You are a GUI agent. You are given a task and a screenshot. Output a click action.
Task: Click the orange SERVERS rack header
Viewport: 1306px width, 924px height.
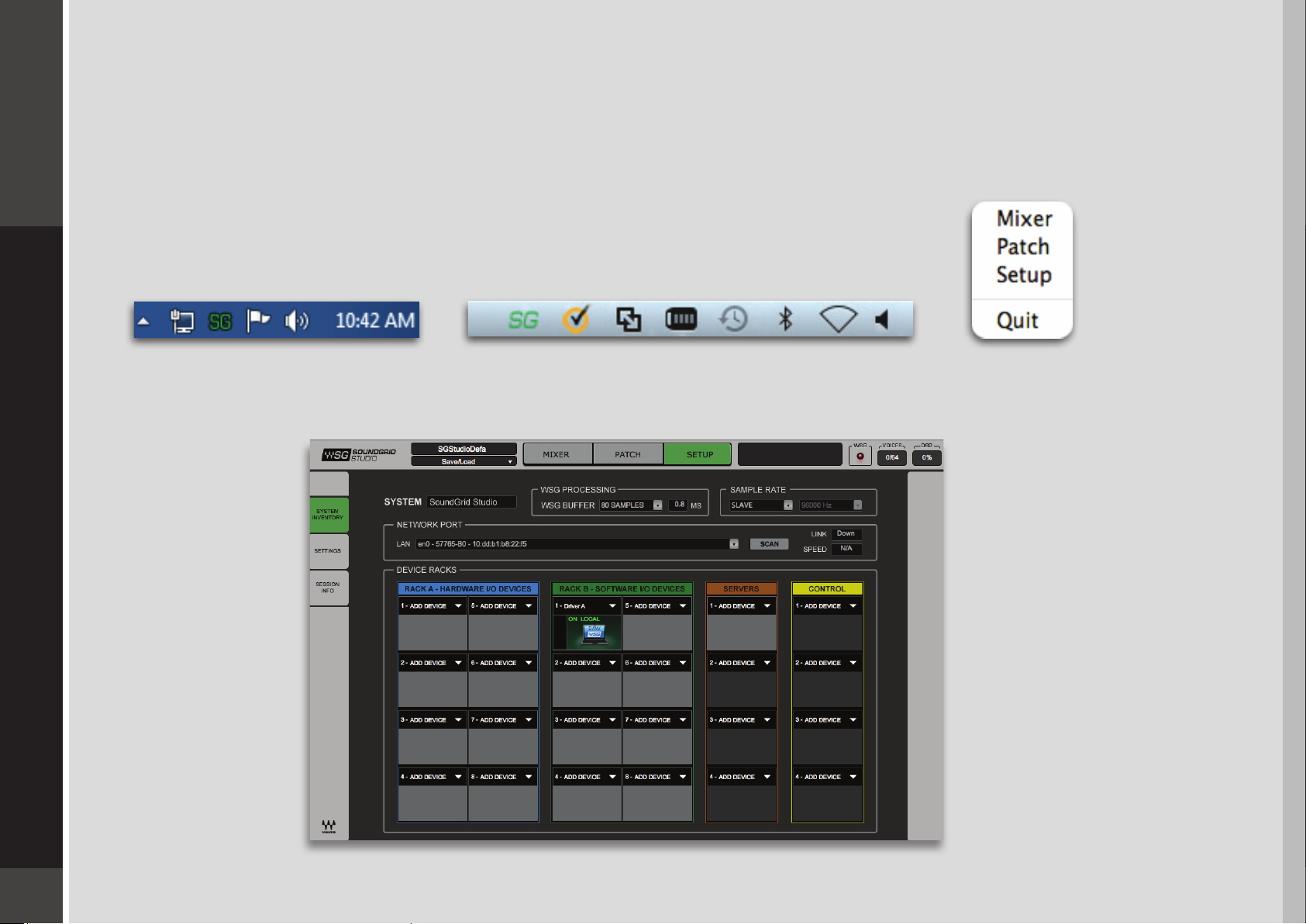tap(741, 589)
